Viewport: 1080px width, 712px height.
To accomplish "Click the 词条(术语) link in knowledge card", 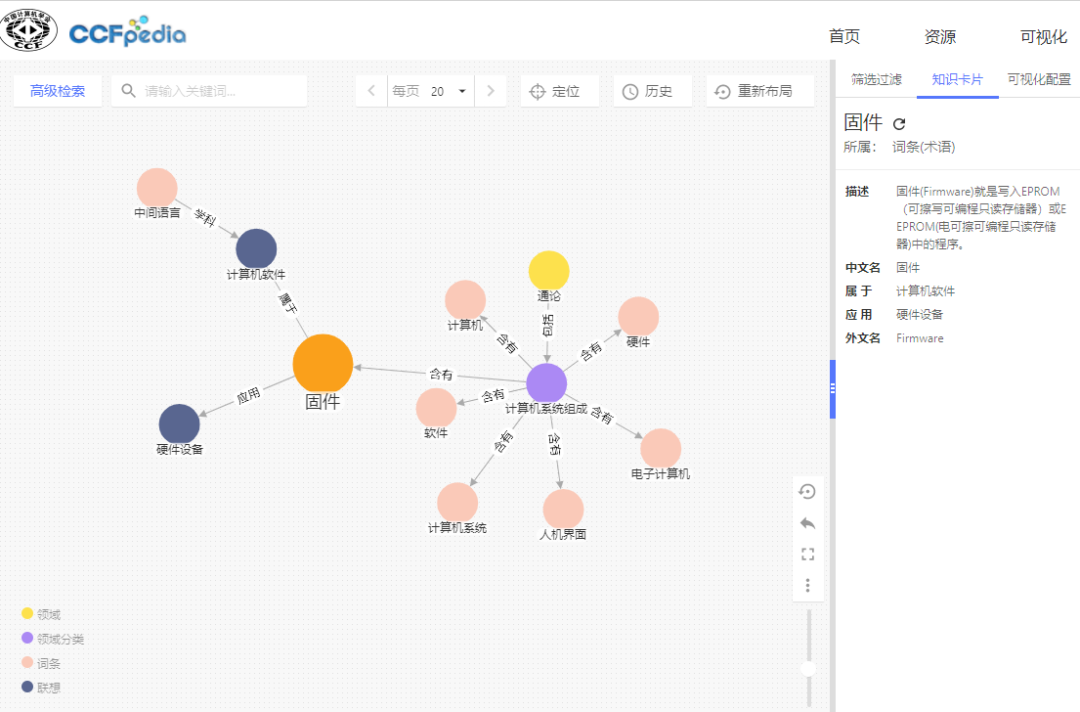I will (925, 145).
